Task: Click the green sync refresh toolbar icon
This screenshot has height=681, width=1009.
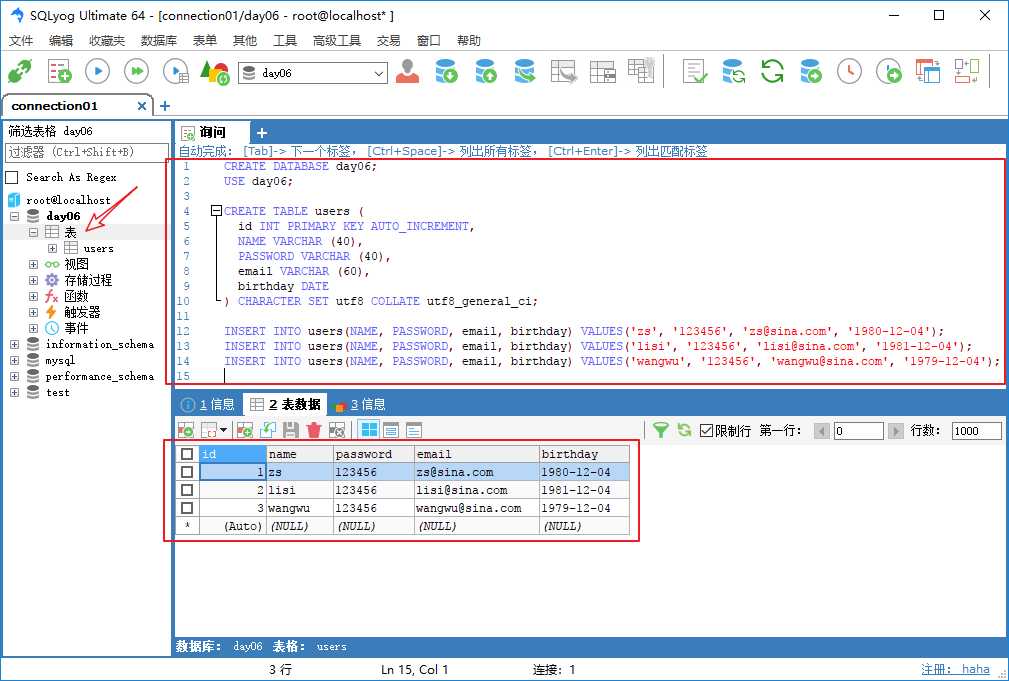Action: 772,71
